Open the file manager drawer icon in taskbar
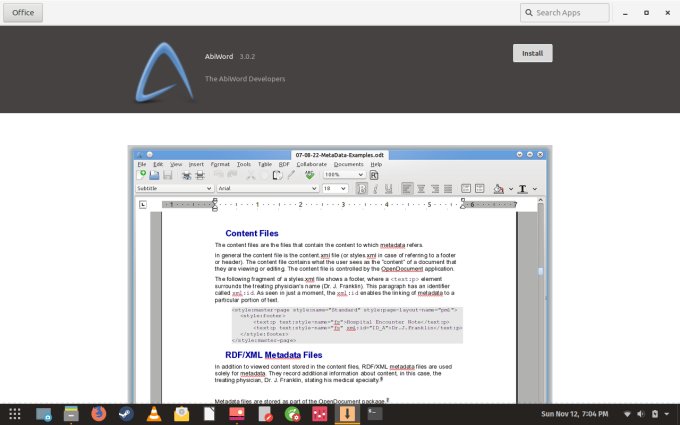Viewport: 680px width, 425px height. pyautogui.click(x=71, y=414)
